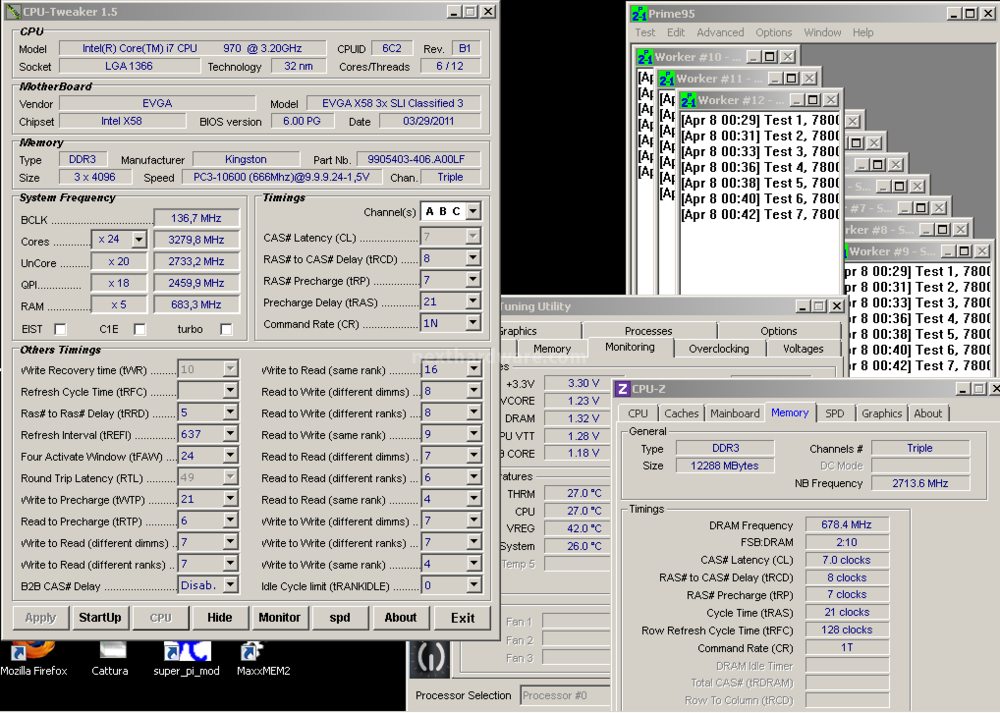The height and width of the screenshot is (713, 1000).
Task: Click the Worker #10 window icon
Action: click(645, 57)
